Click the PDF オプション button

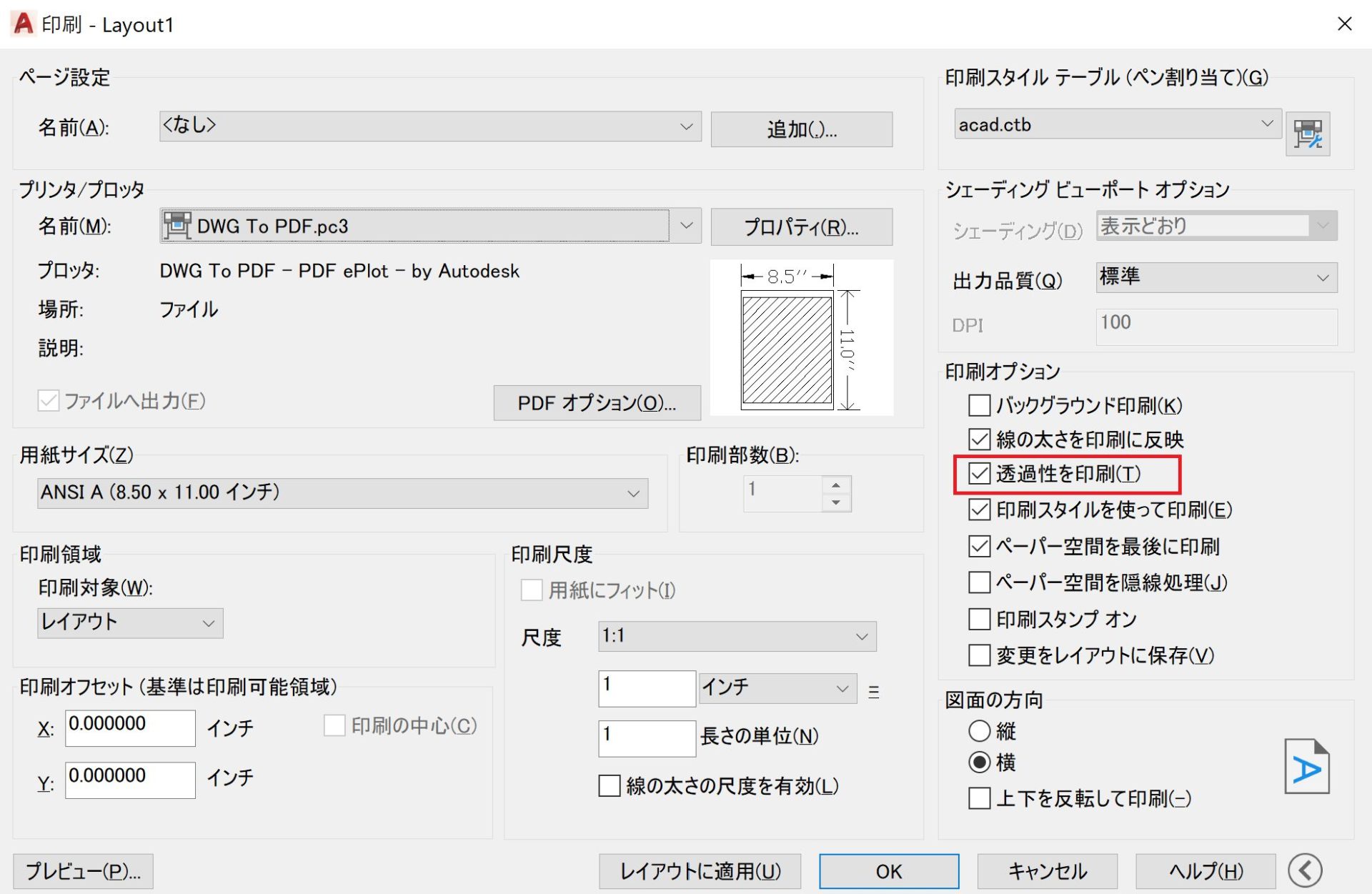point(597,403)
